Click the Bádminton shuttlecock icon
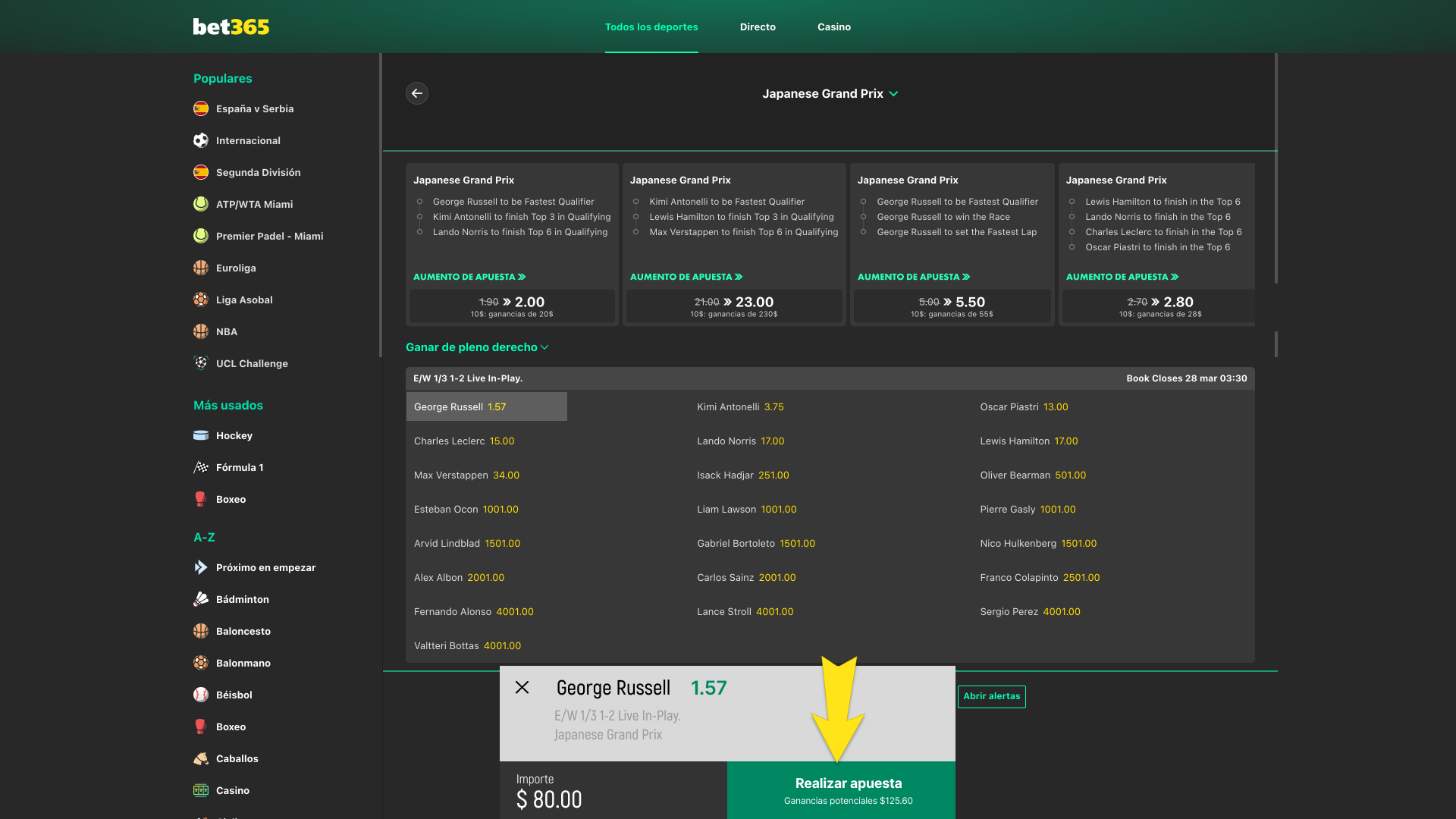 click(x=201, y=599)
